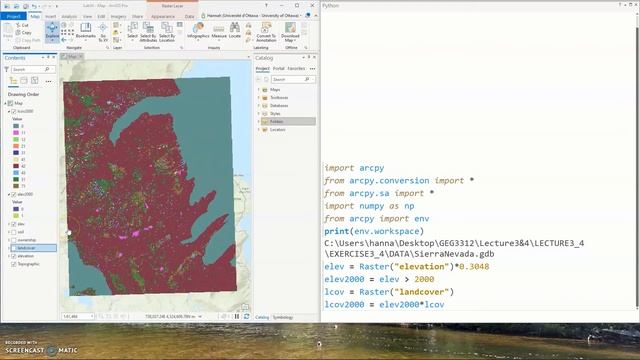Expand the Styles node in Catalog
The width and height of the screenshot is (640, 360).
point(258,113)
